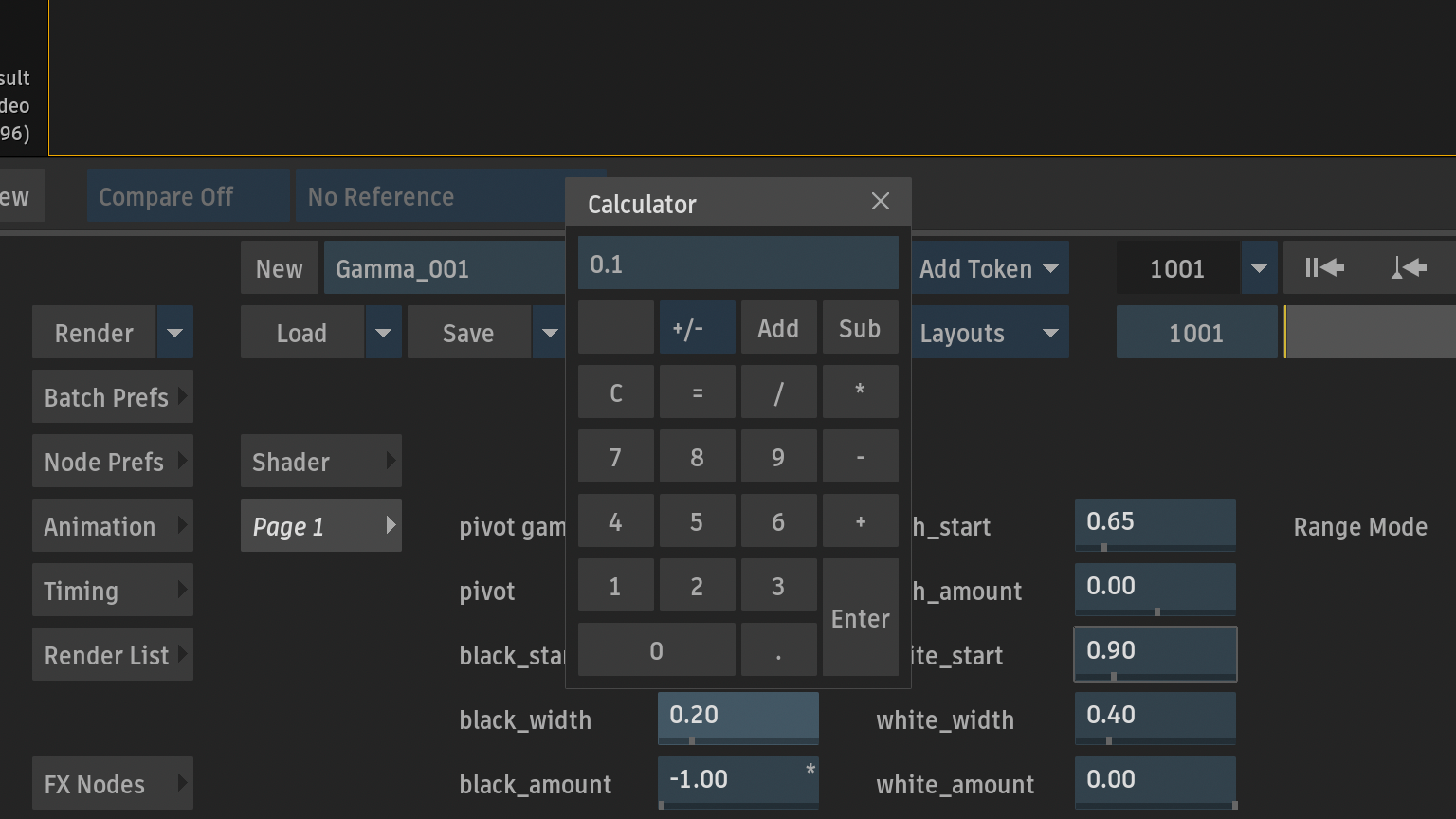The image size is (1456, 819).
Task: Click calculator digit 6
Action: tap(779, 521)
